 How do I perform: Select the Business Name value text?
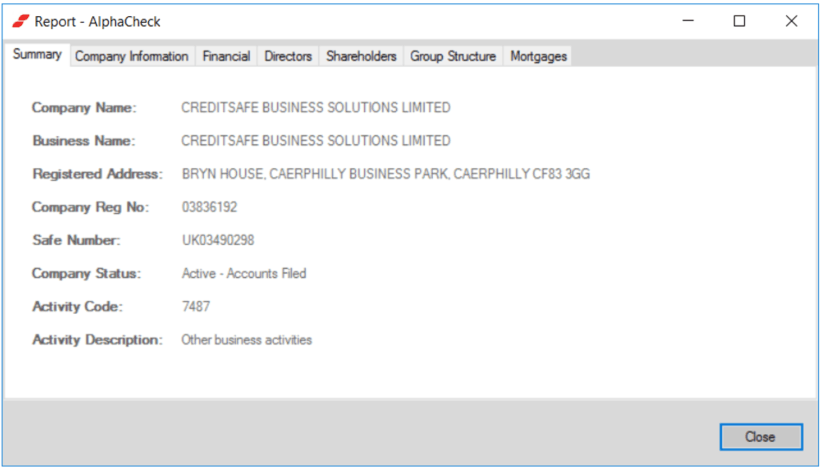click(316, 141)
